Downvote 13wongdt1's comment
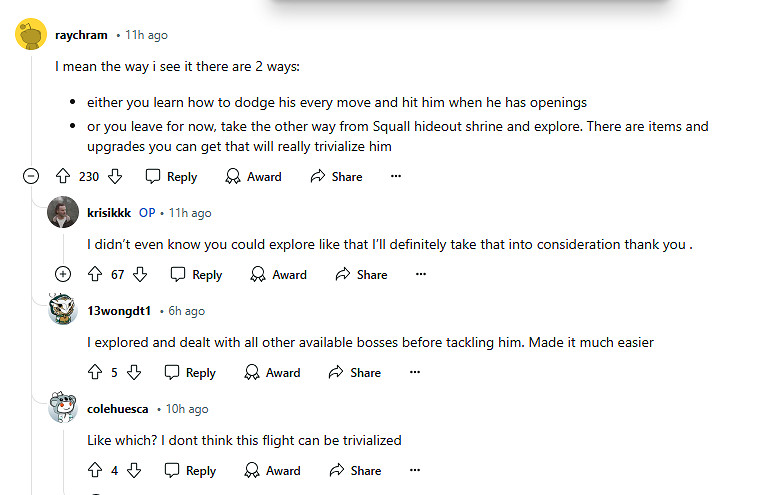The width and height of the screenshot is (764, 495). click(x=134, y=372)
